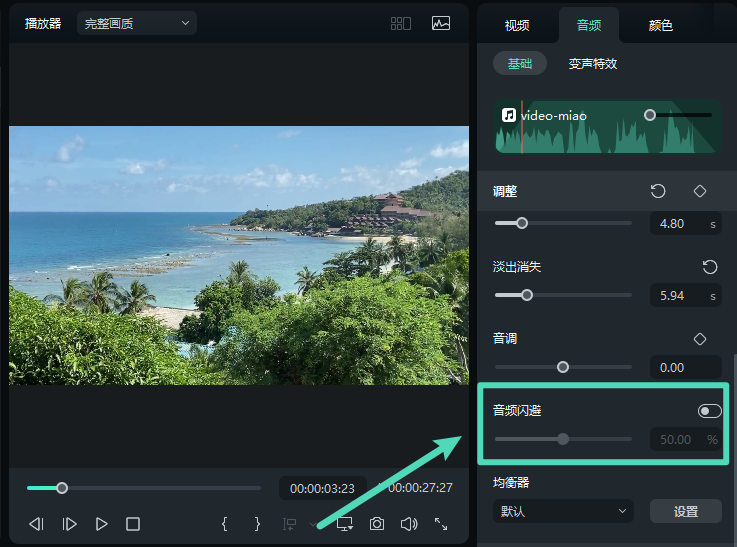Switch to the 视频 tab
Viewport: 737px width, 547px height.
pyautogui.click(x=517, y=25)
